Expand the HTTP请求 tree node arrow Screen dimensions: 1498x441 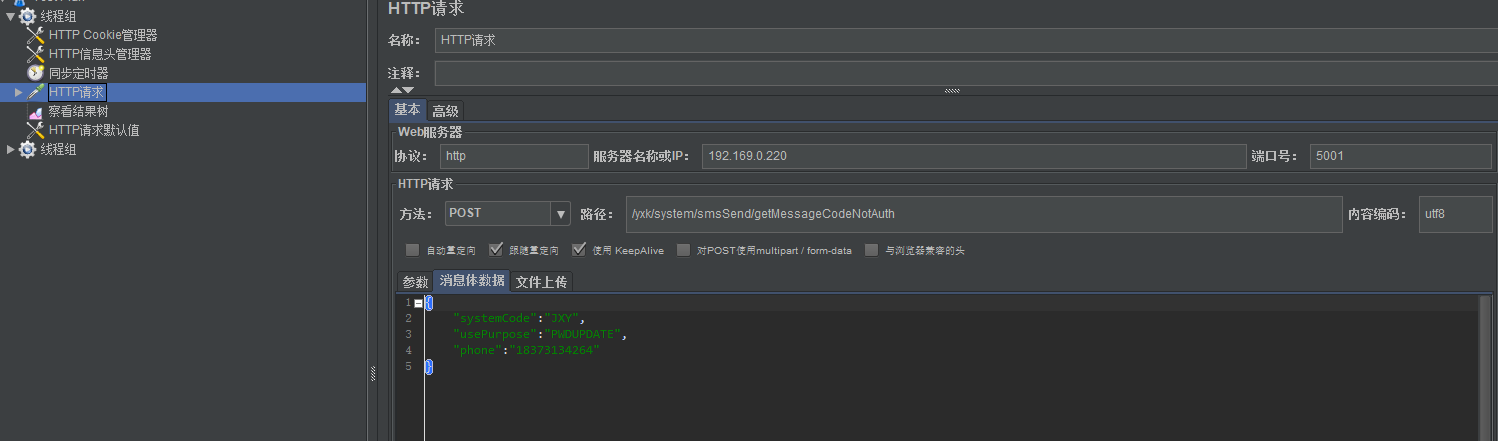click(18, 92)
